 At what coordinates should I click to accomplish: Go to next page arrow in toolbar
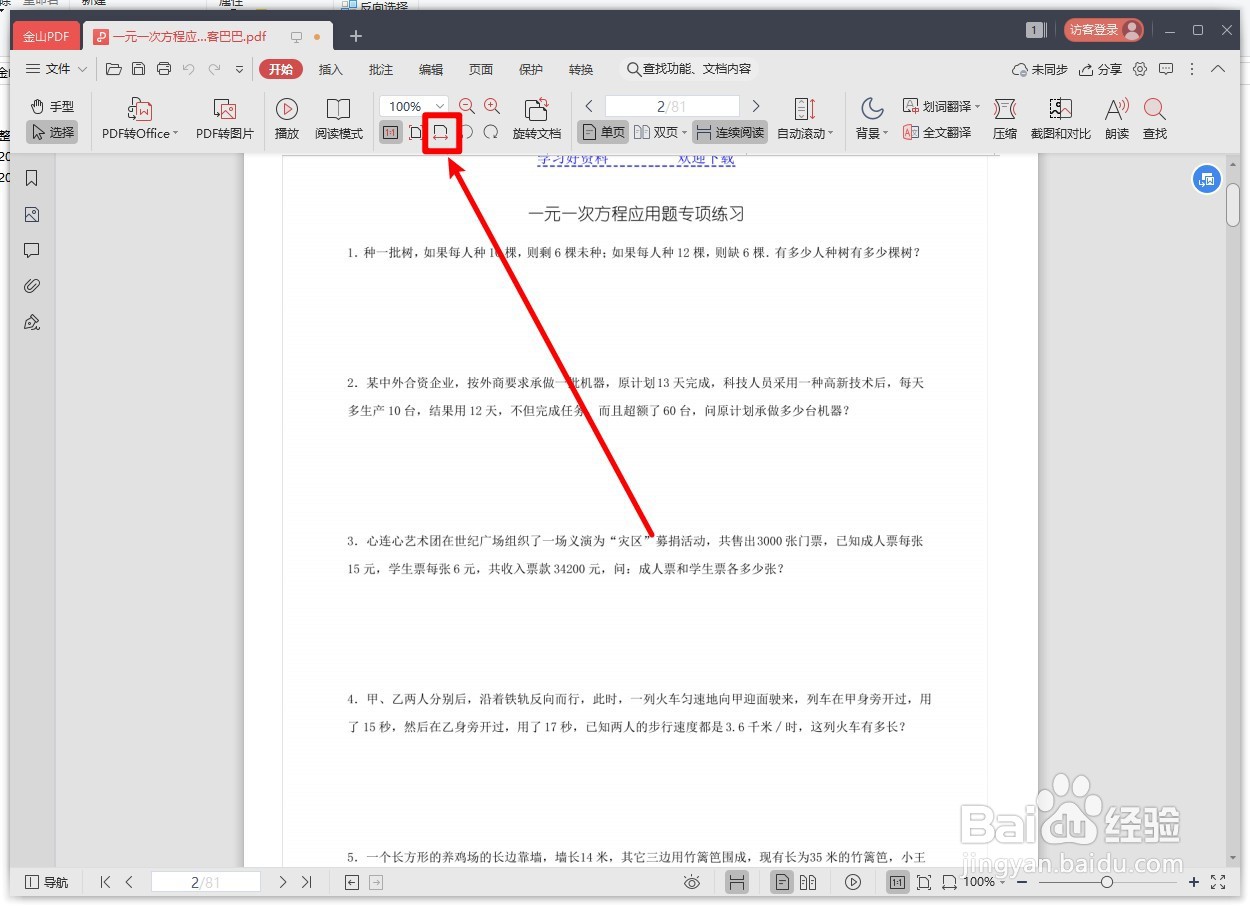(756, 106)
